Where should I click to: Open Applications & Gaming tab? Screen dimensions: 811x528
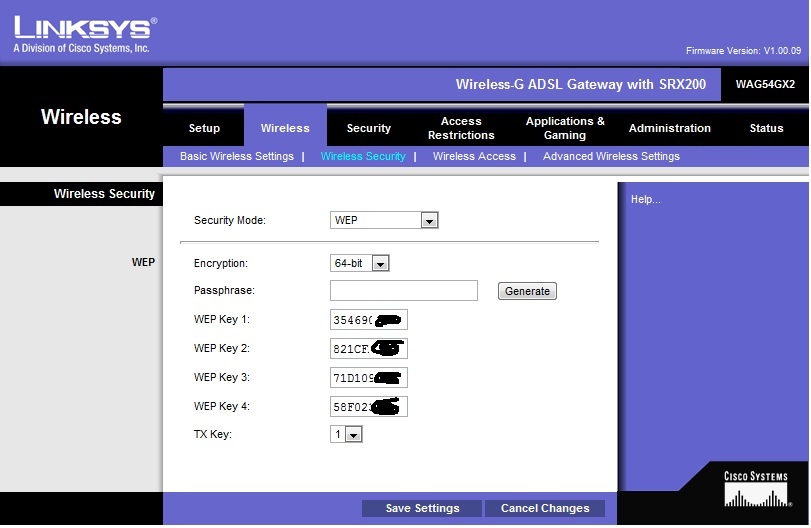pyautogui.click(x=565, y=128)
